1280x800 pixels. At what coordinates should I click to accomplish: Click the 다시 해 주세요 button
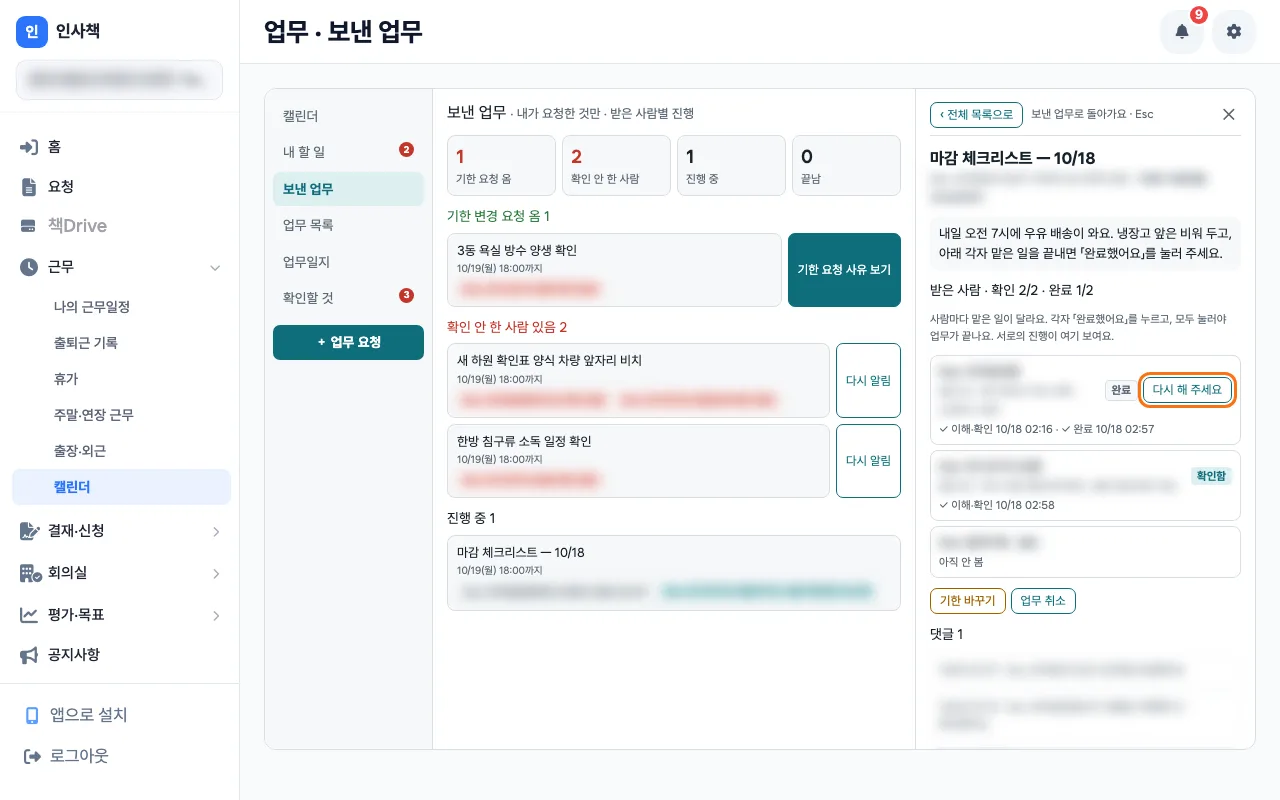(1187, 390)
